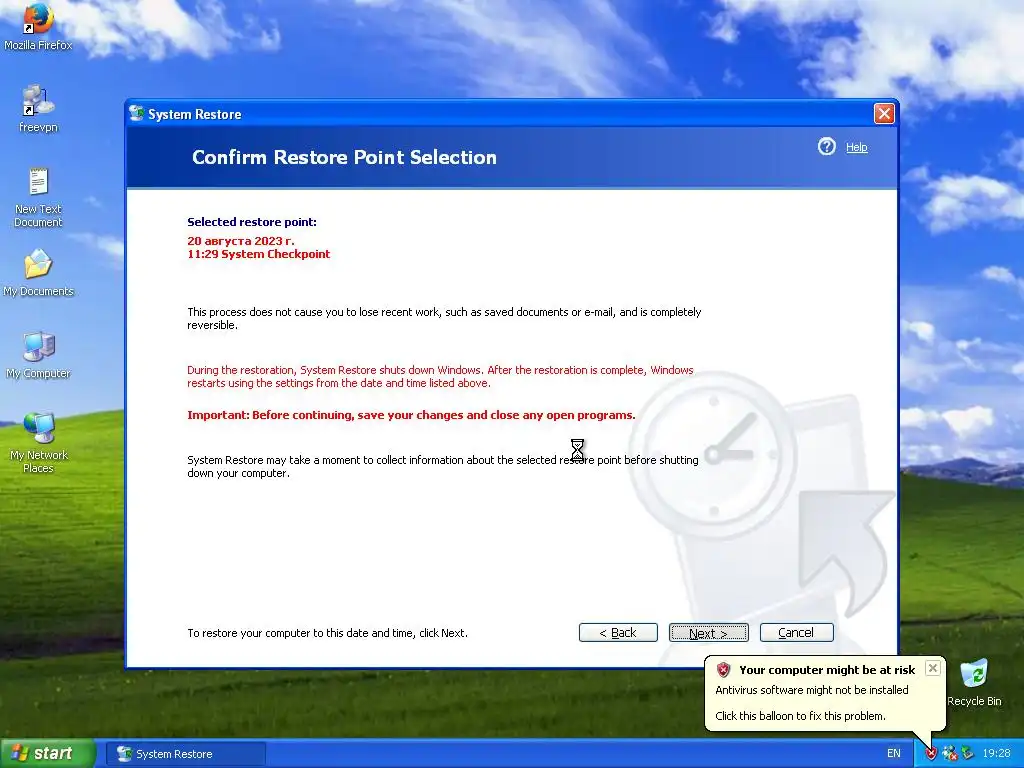
Task: Click the shield icon in the warning balloon
Action: coord(723,669)
